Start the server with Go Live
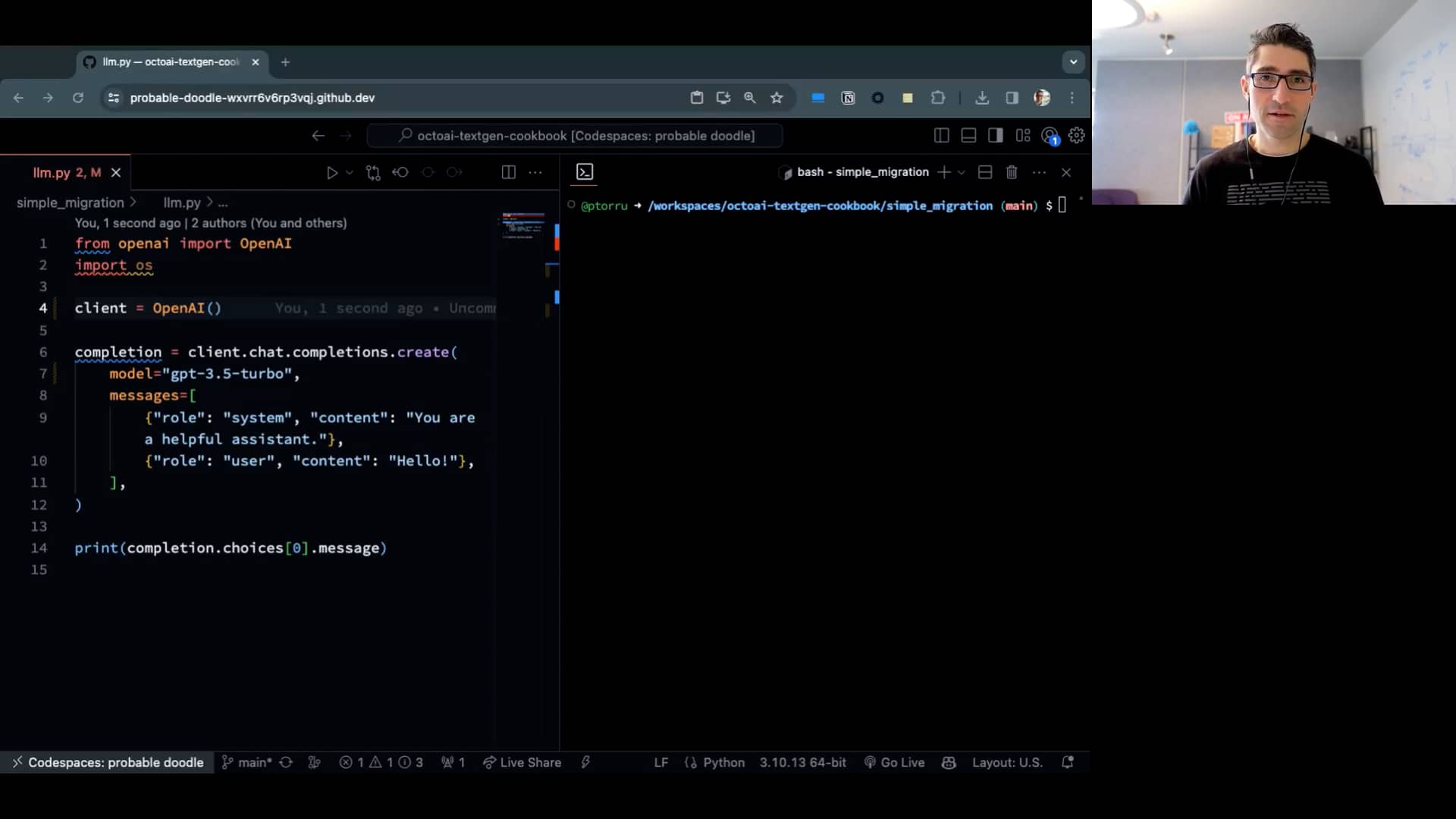 [895, 762]
